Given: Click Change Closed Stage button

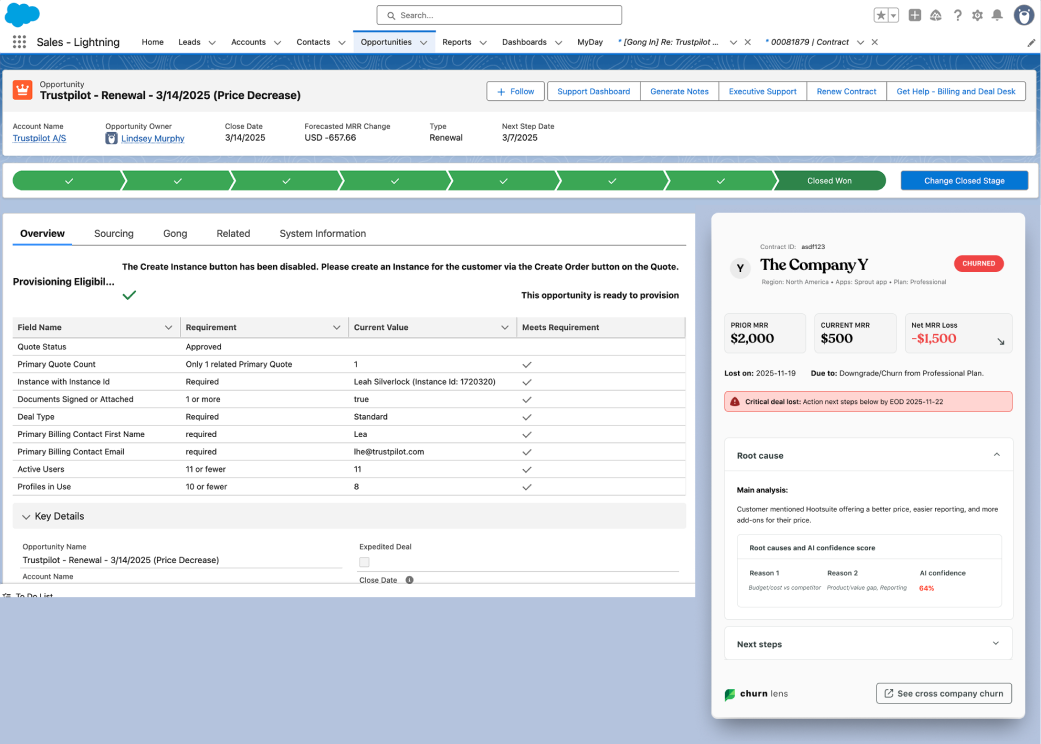Looking at the screenshot, I should [x=964, y=181].
